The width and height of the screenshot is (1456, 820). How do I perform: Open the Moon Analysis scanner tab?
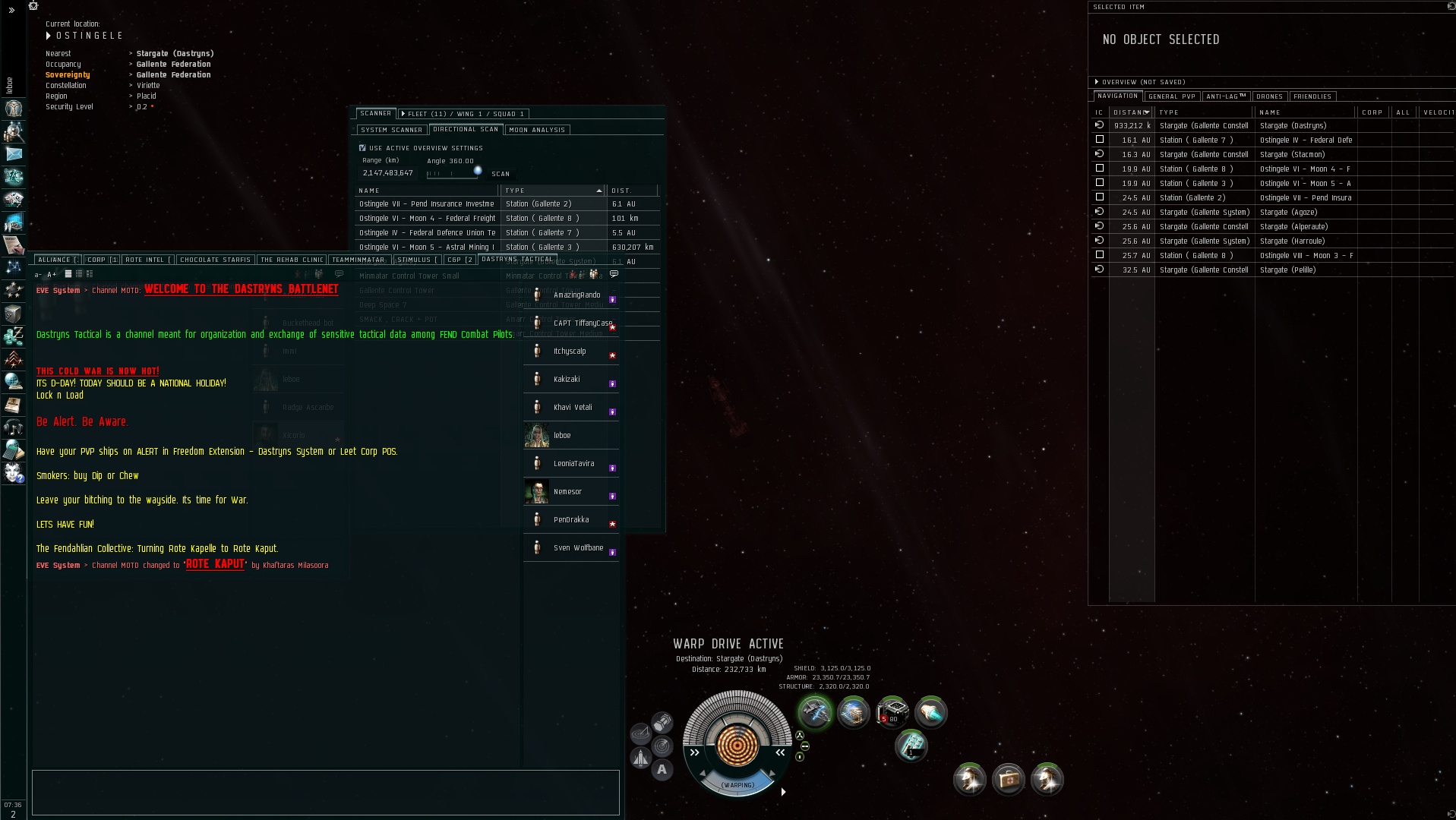point(537,130)
